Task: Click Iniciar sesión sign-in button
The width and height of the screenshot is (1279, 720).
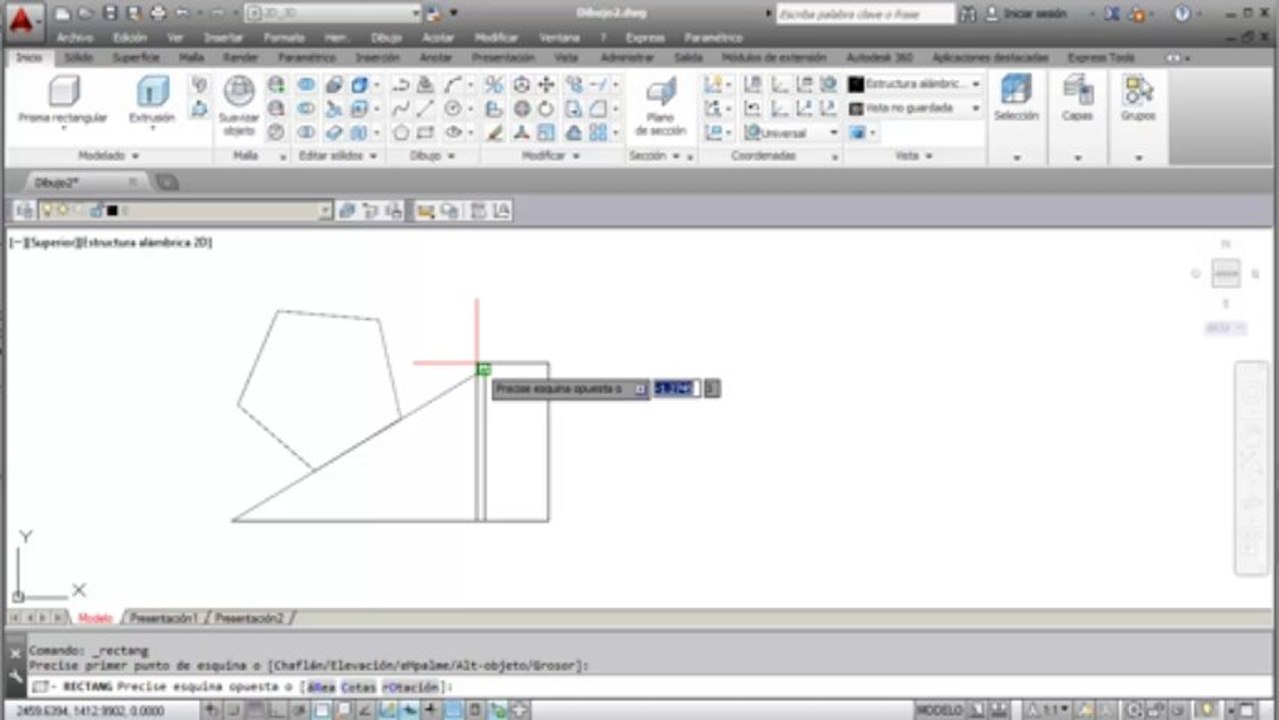Action: click(1026, 14)
